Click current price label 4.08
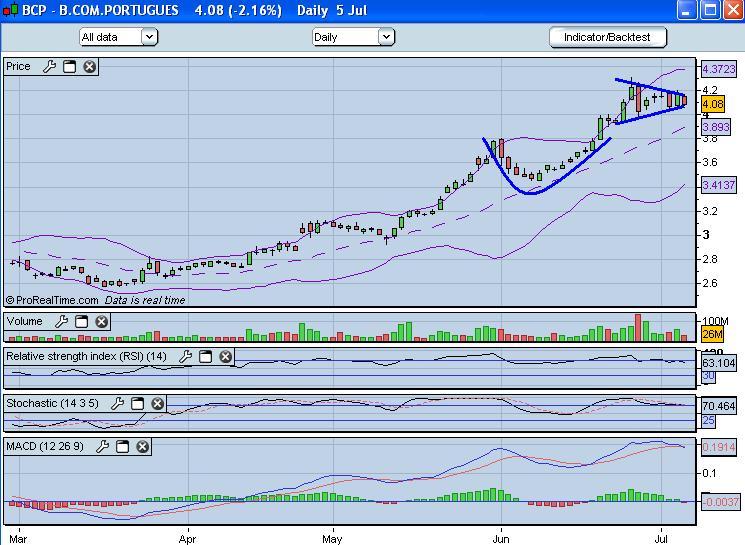Image resolution: width=745 pixels, height=545 pixels. (713, 104)
